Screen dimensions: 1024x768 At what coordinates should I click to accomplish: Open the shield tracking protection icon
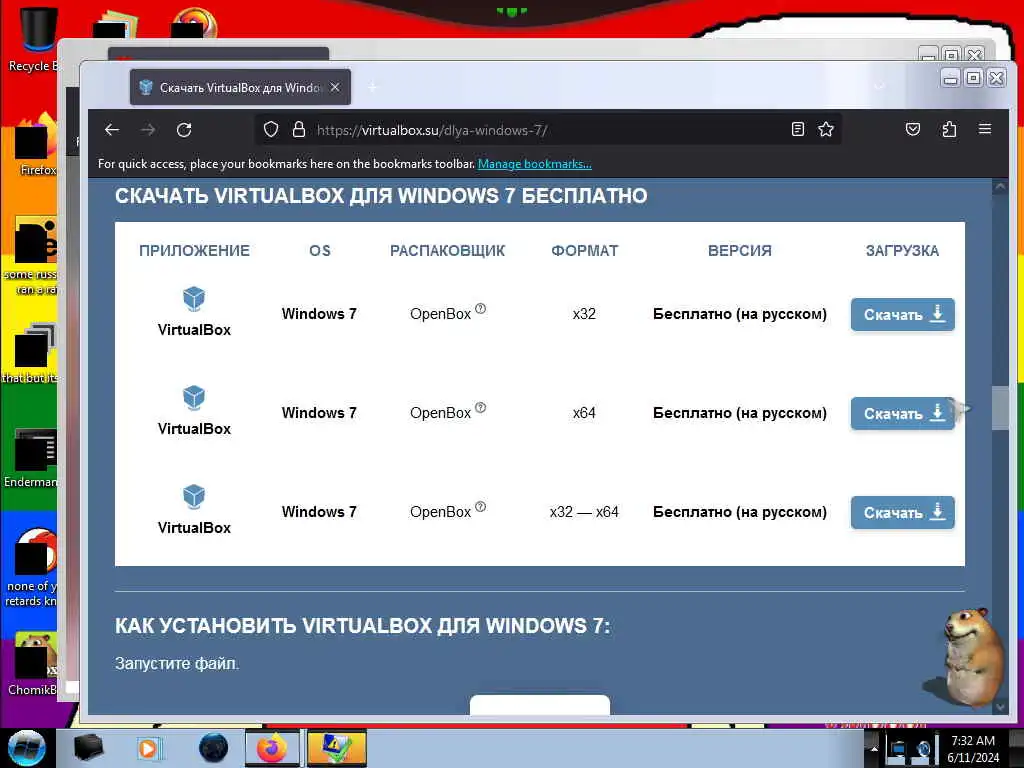[x=270, y=129]
